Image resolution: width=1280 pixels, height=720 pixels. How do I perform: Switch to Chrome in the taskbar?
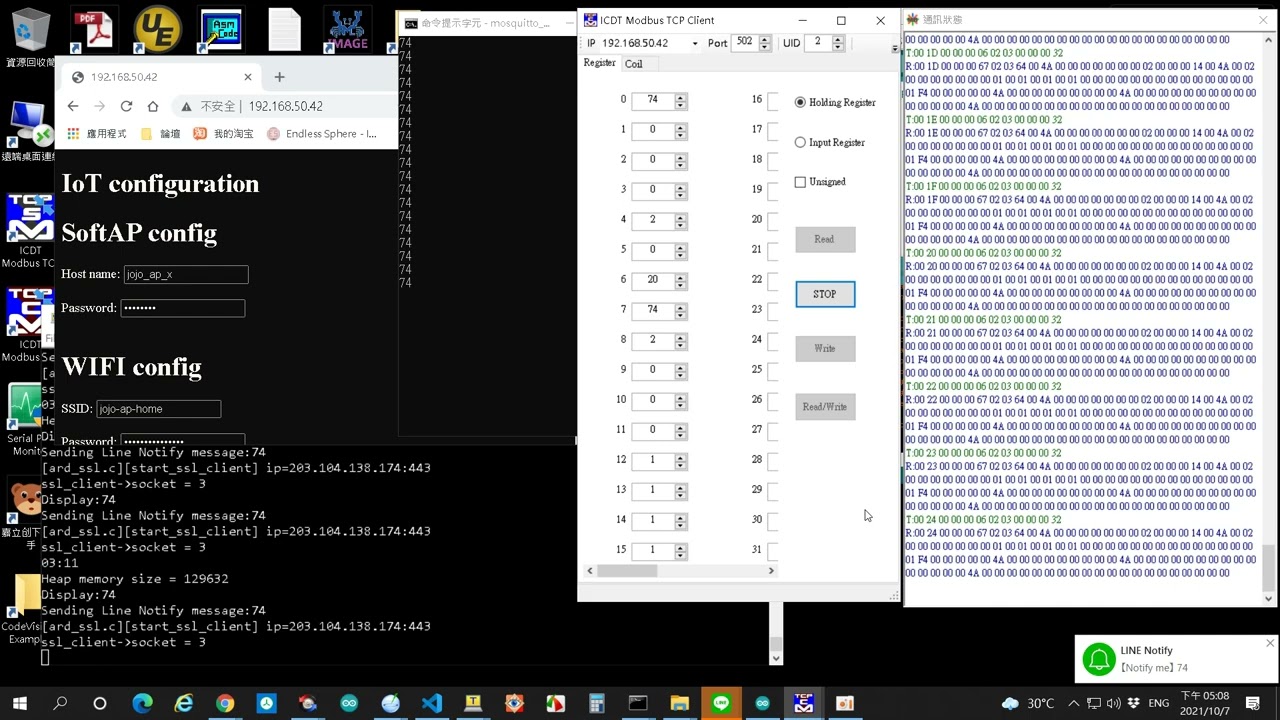coord(225,703)
